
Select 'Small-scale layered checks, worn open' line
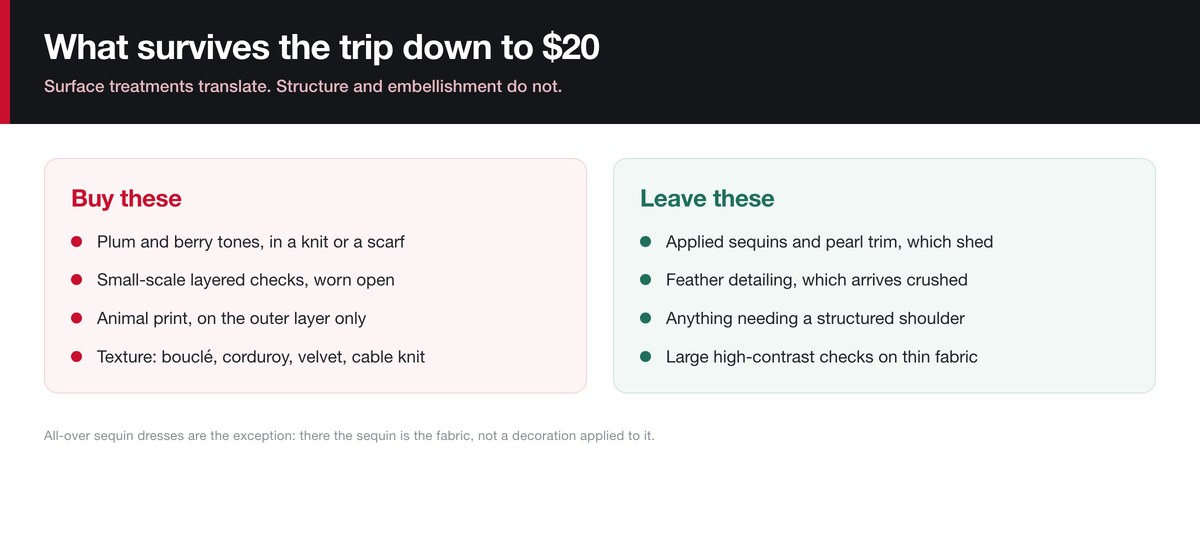(246, 280)
